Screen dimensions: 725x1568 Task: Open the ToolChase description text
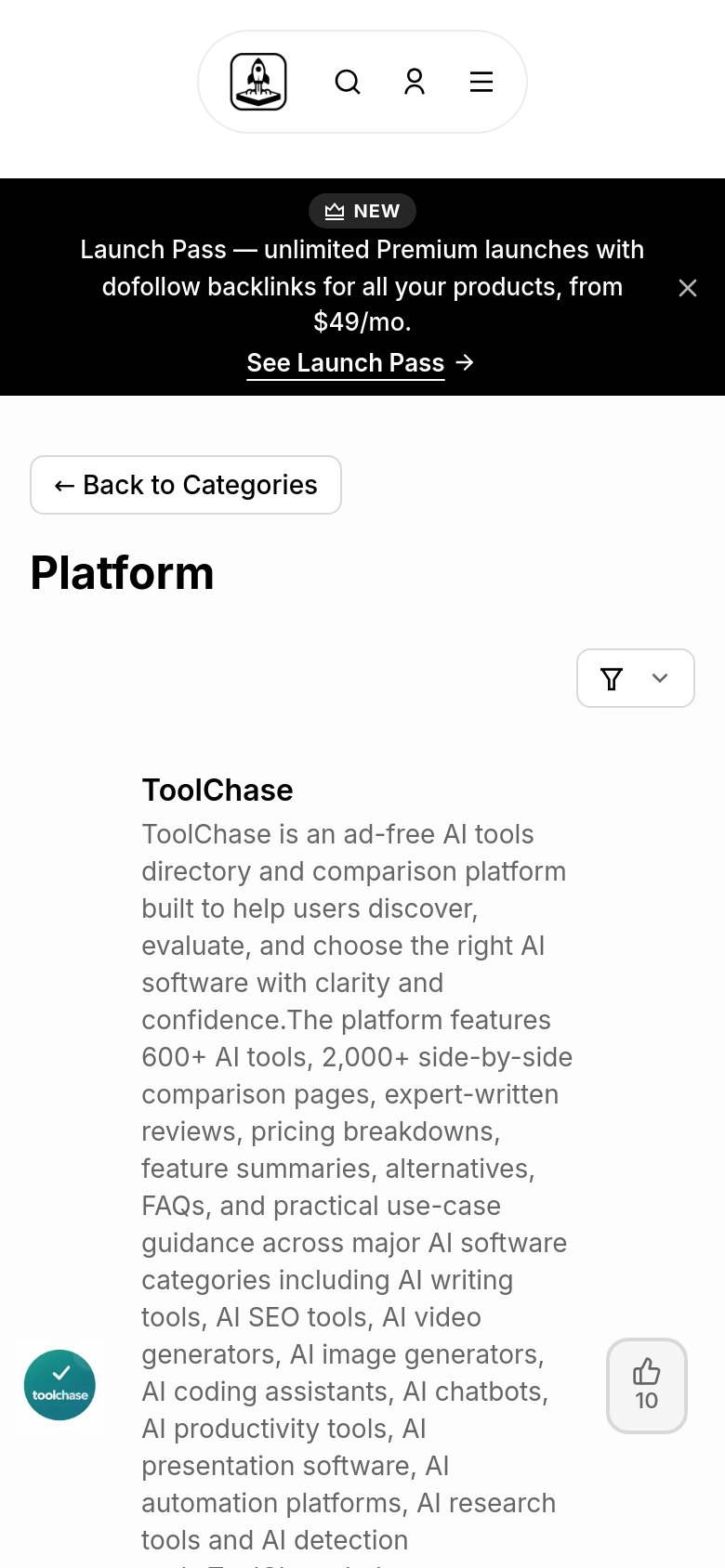pos(357,1187)
